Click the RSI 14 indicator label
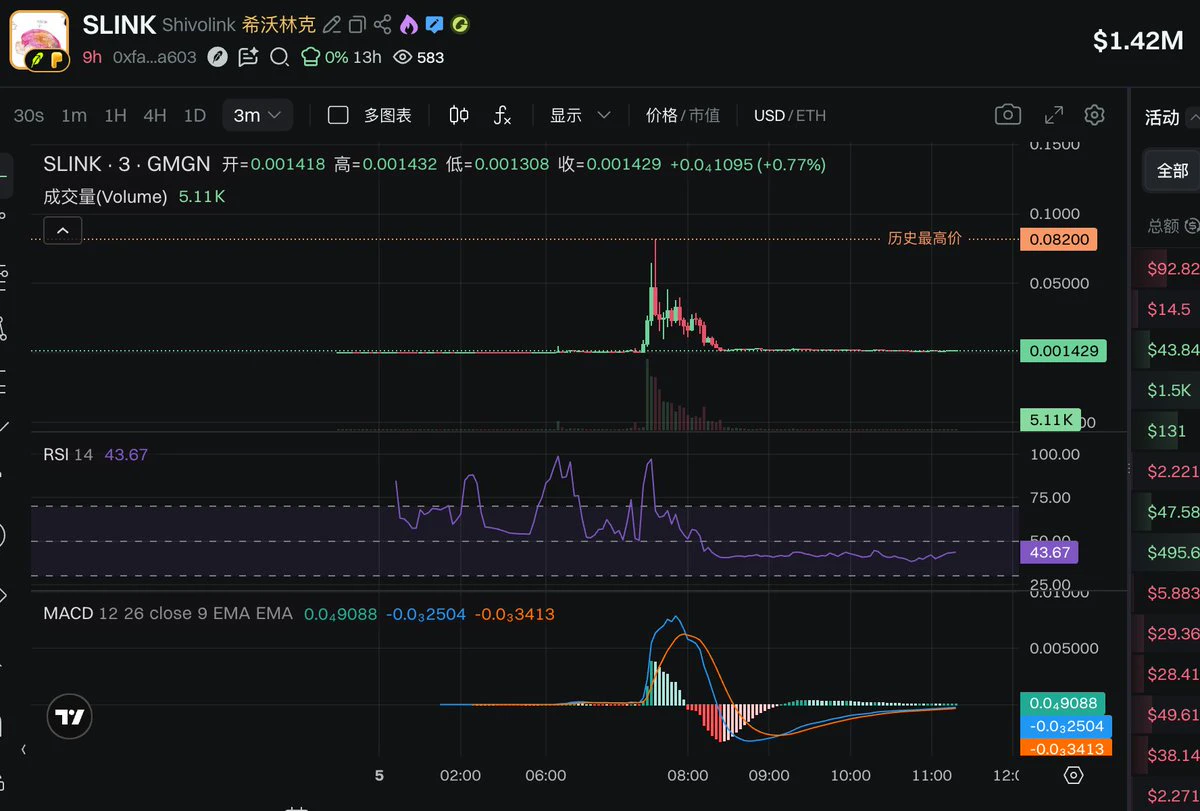Image resolution: width=1200 pixels, height=811 pixels. [x=68, y=454]
